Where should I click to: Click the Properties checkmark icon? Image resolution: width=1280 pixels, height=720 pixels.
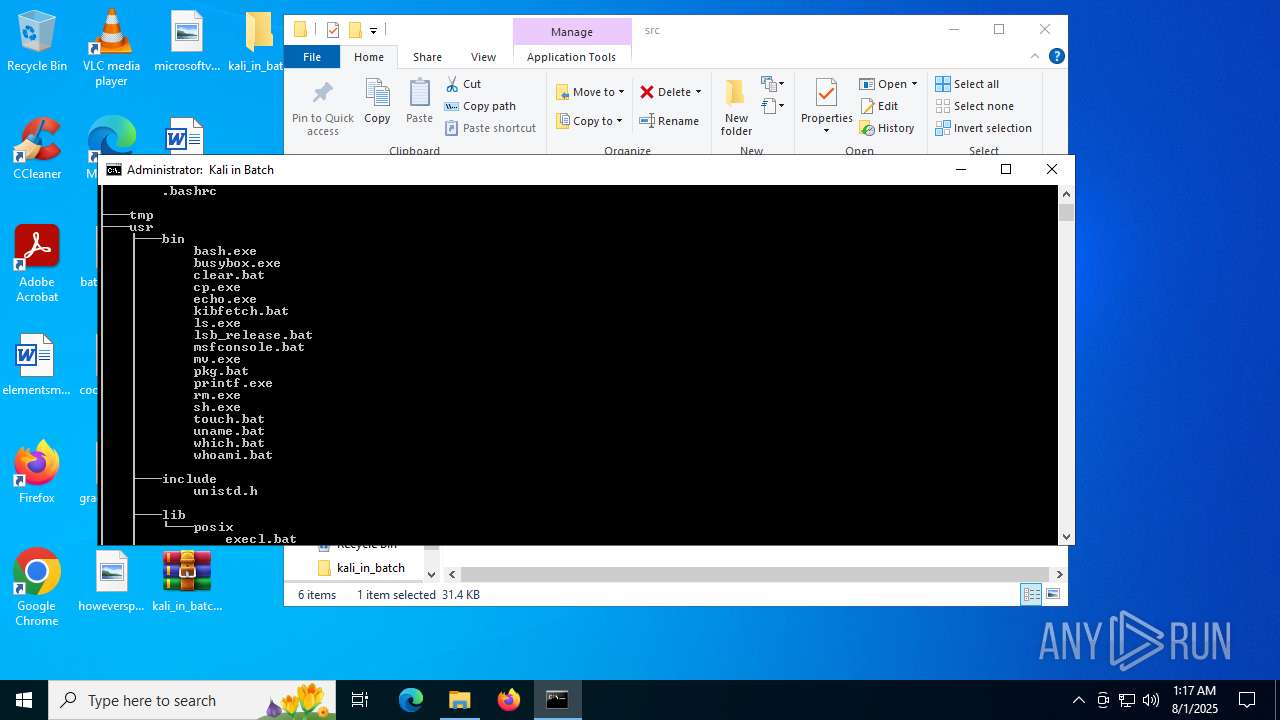click(826, 94)
